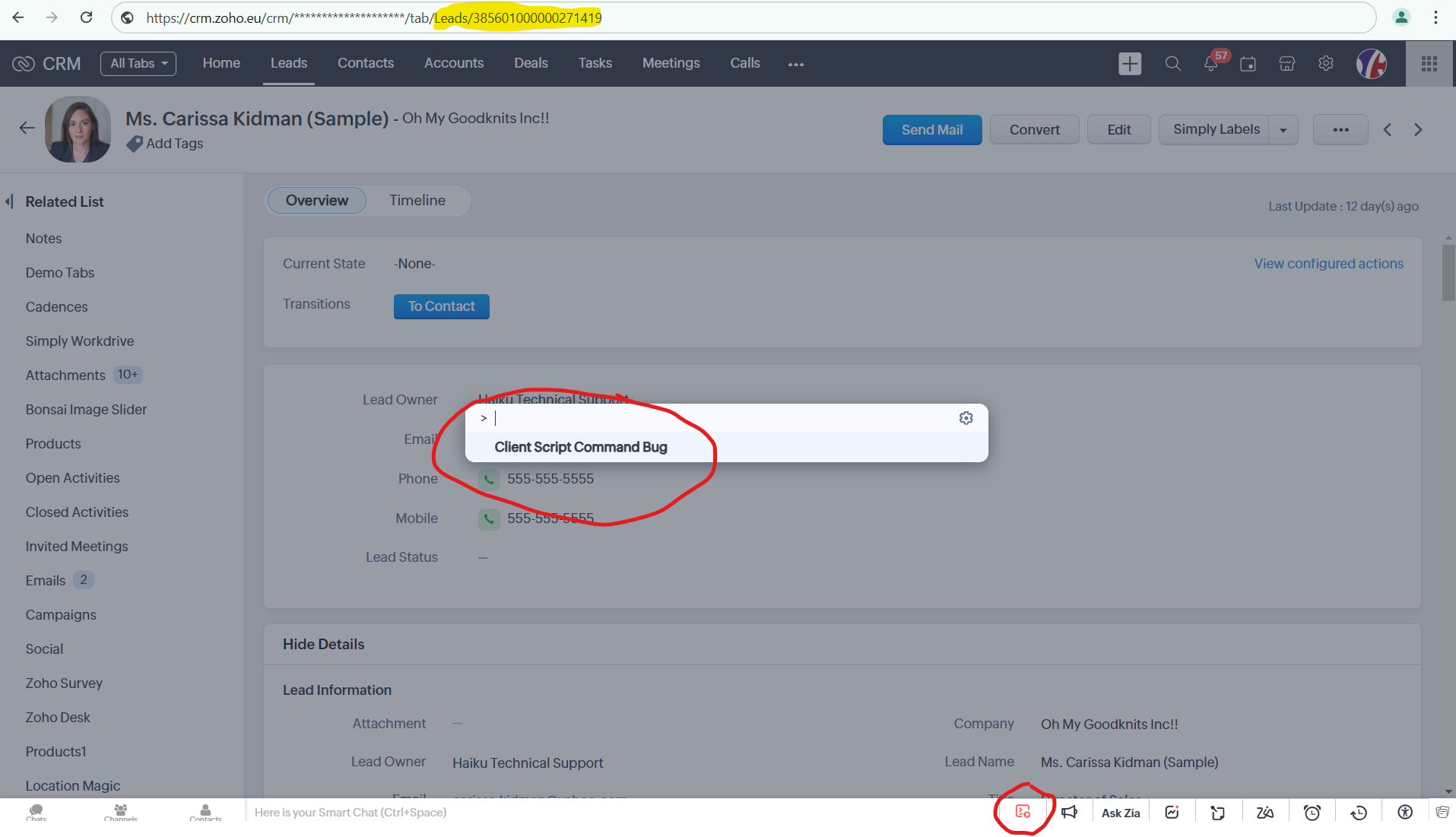Open the Simply Labels dropdown arrow
1456x837 pixels.
tap(1283, 130)
